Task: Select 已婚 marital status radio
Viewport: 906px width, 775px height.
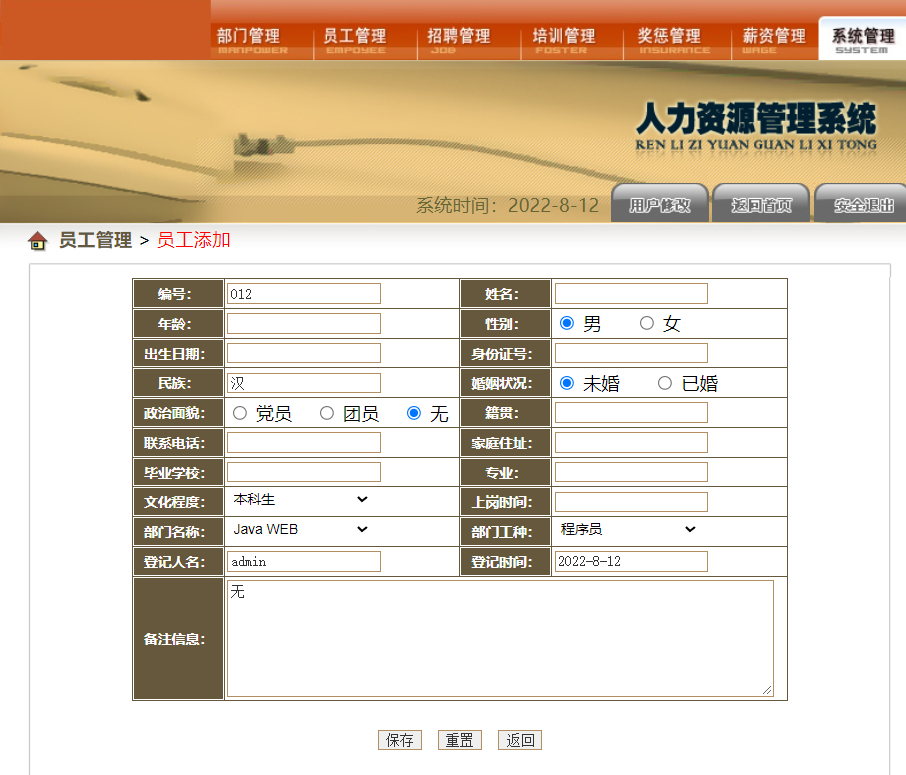Action: point(665,383)
